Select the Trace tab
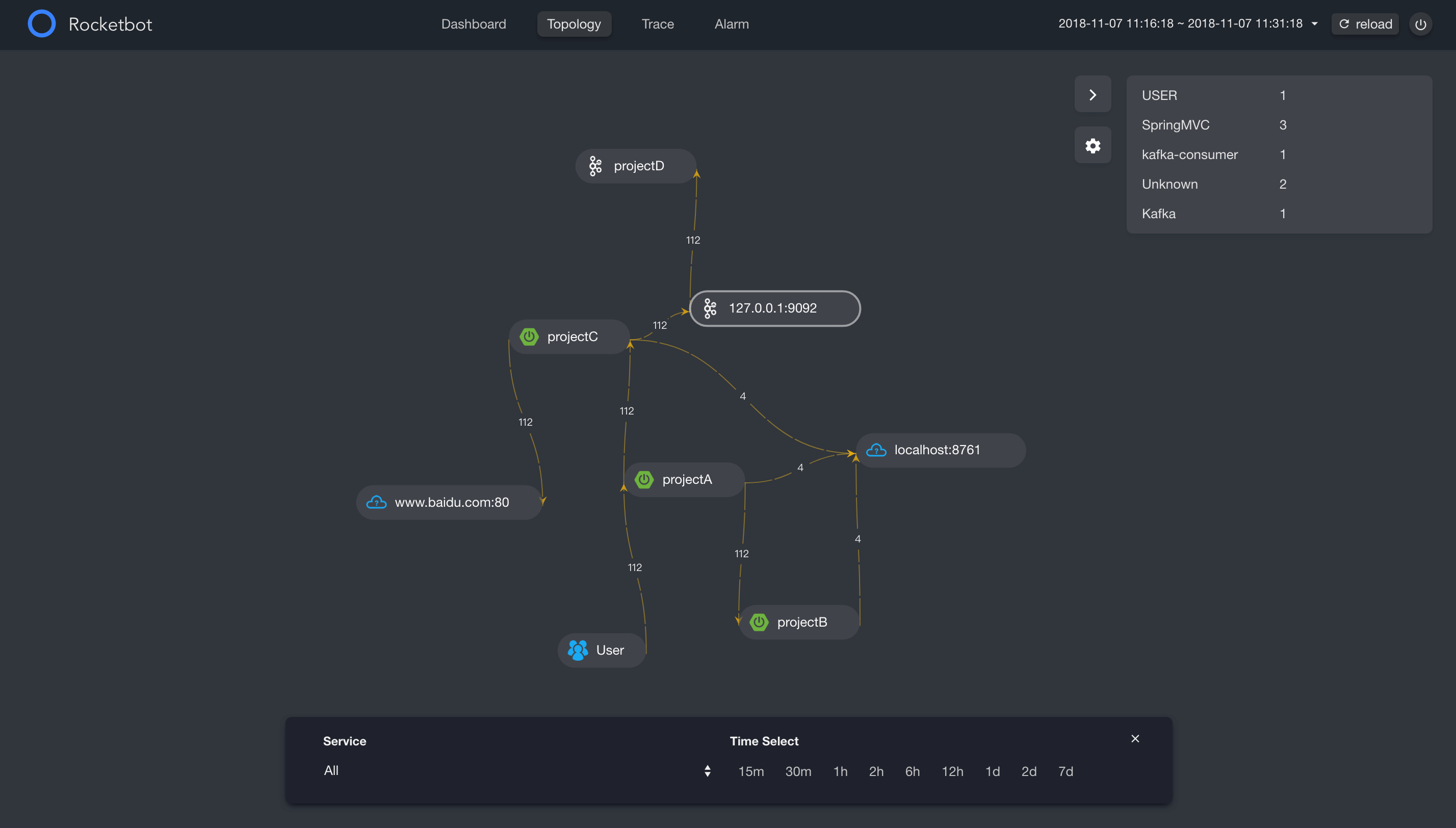 click(658, 23)
